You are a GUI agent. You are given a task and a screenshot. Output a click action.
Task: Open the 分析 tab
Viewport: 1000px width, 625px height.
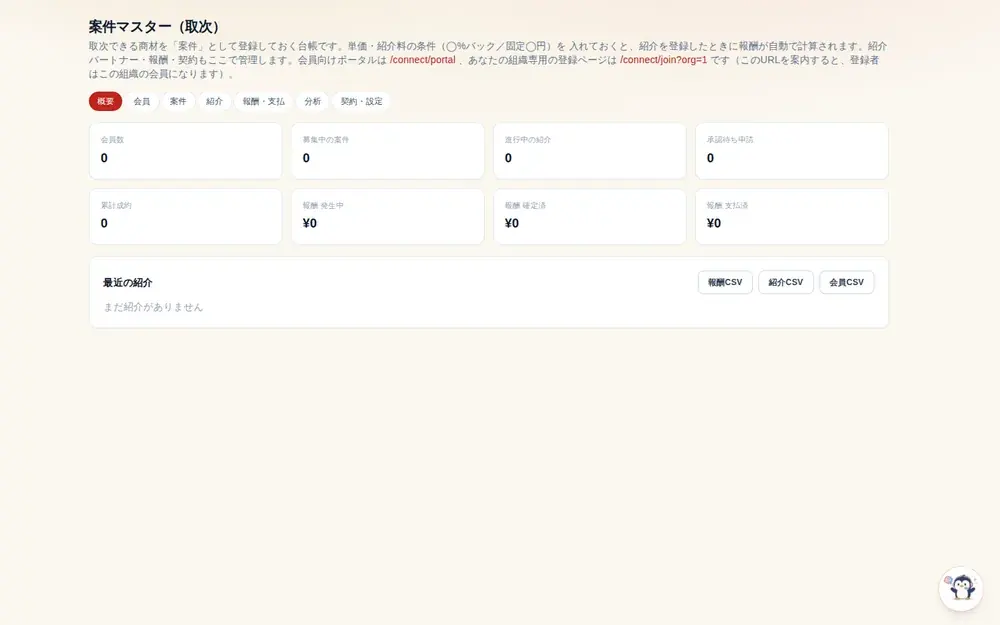point(312,101)
